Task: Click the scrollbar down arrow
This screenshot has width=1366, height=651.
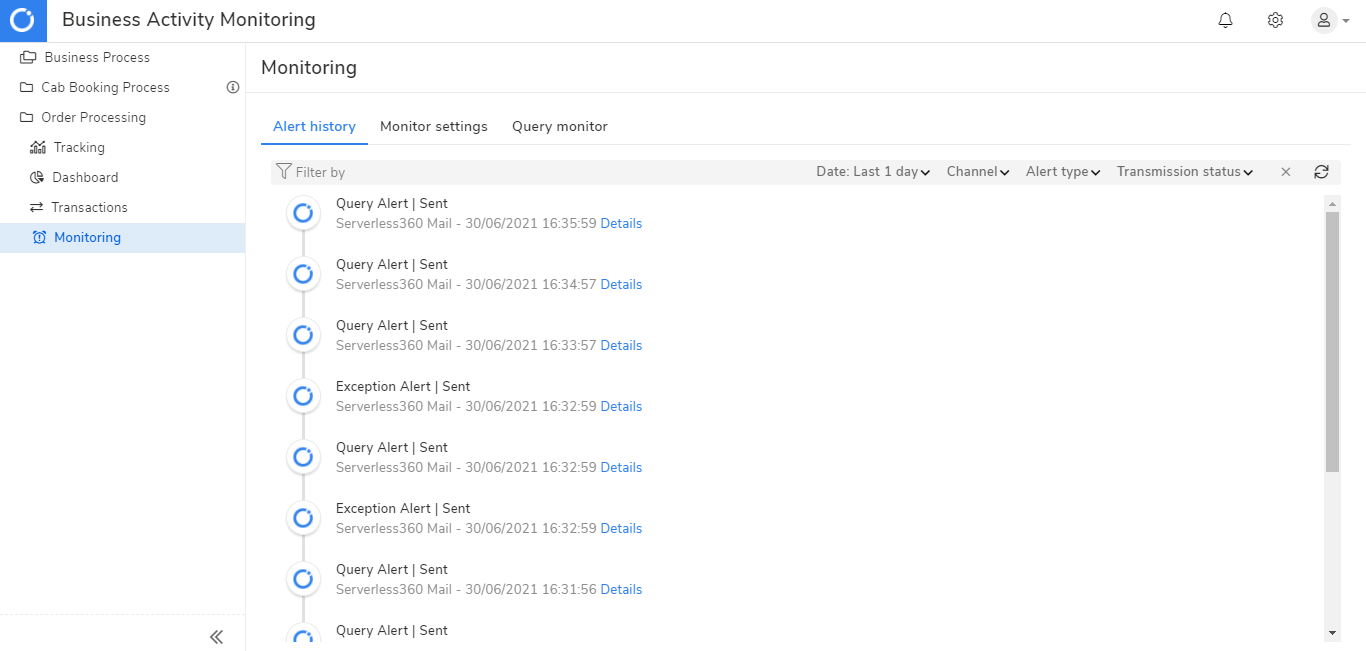Action: (x=1332, y=633)
